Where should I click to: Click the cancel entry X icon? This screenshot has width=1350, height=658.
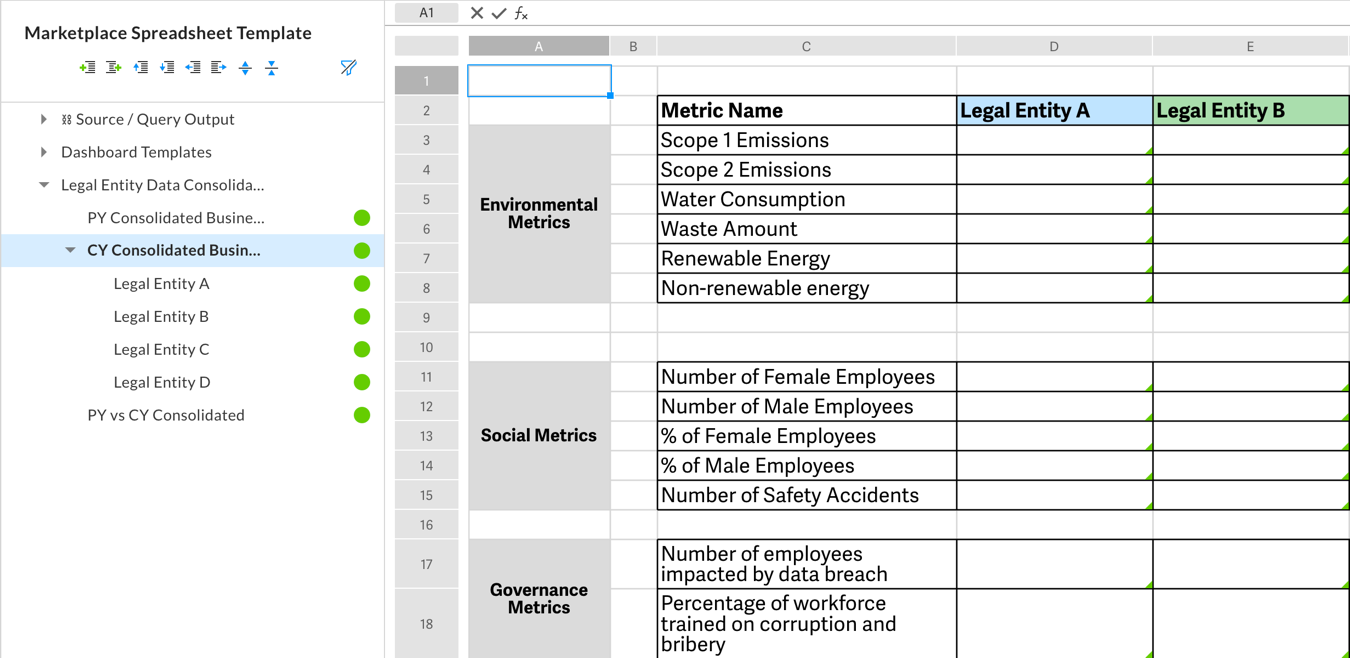tap(474, 13)
